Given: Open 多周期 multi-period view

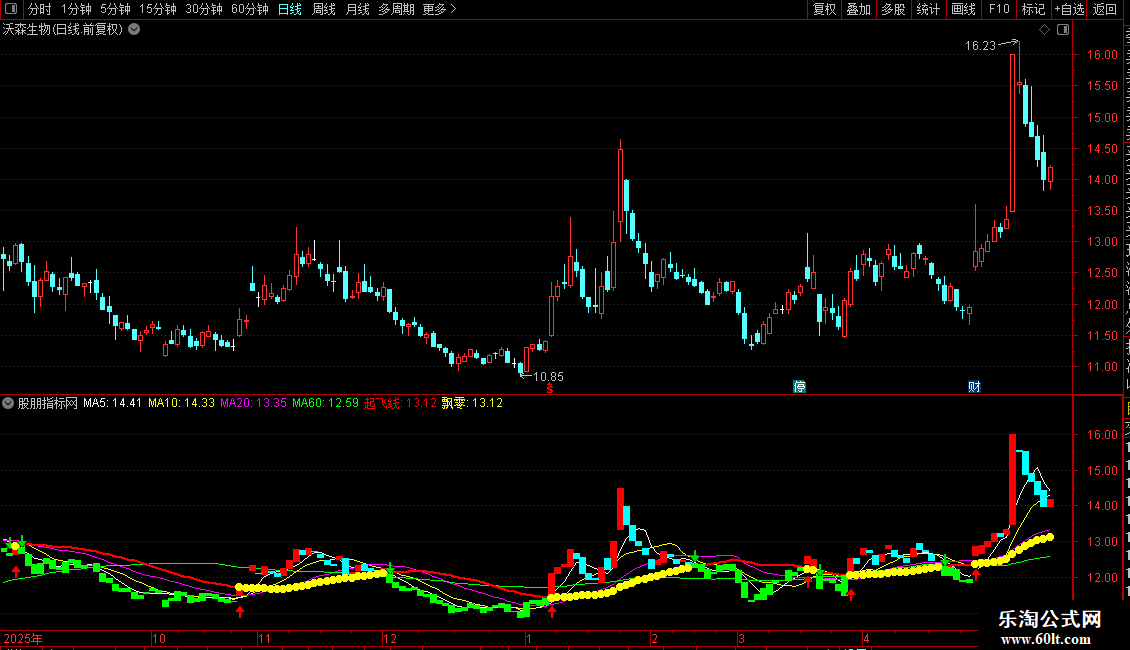Looking at the screenshot, I should click(x=396, y=9).
